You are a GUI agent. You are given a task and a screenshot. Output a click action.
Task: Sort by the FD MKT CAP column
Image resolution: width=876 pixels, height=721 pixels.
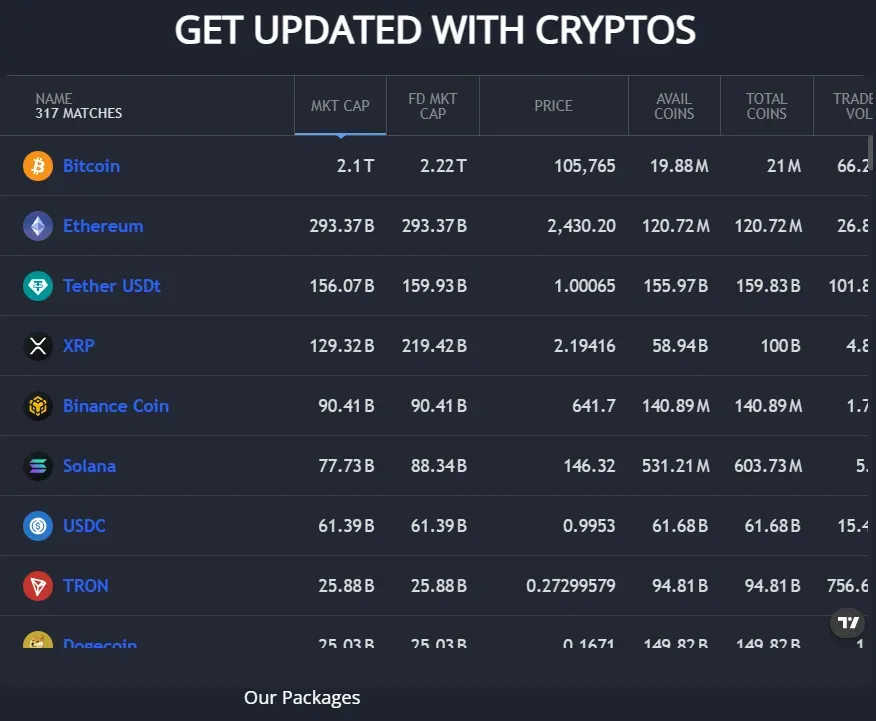tap(433, 106)
